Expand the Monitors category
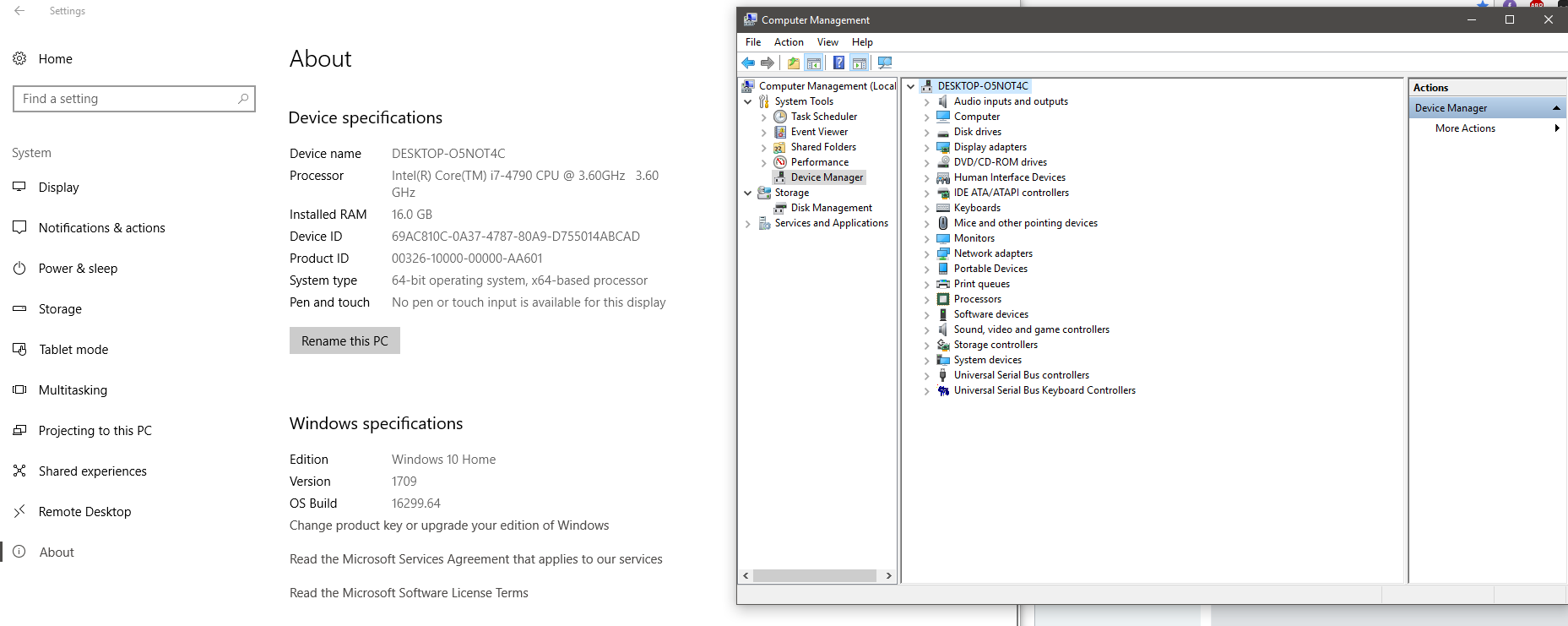Screen dimensions: 1568x626 pyautogui.click(x=927, y=238)
